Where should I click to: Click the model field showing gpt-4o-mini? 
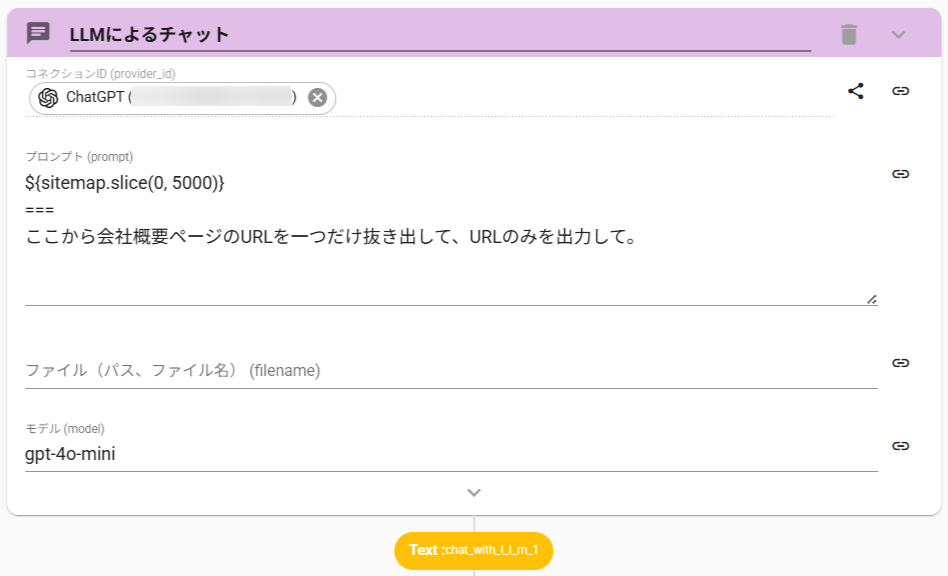450,454
